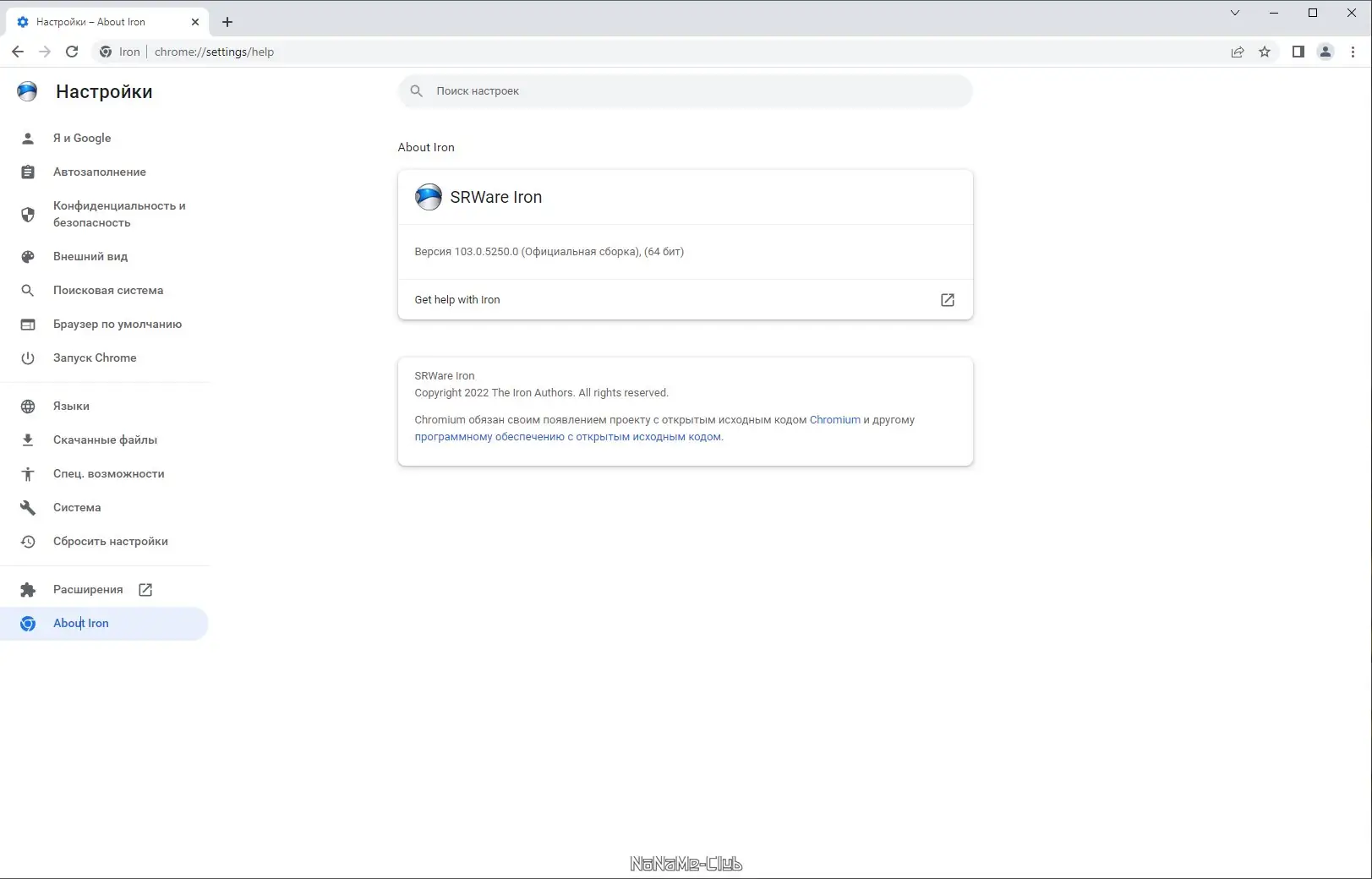The image size is (1372, 879).
Task: Click the SRWare Iron logo in the about card
Action: [x=429, y=197]
